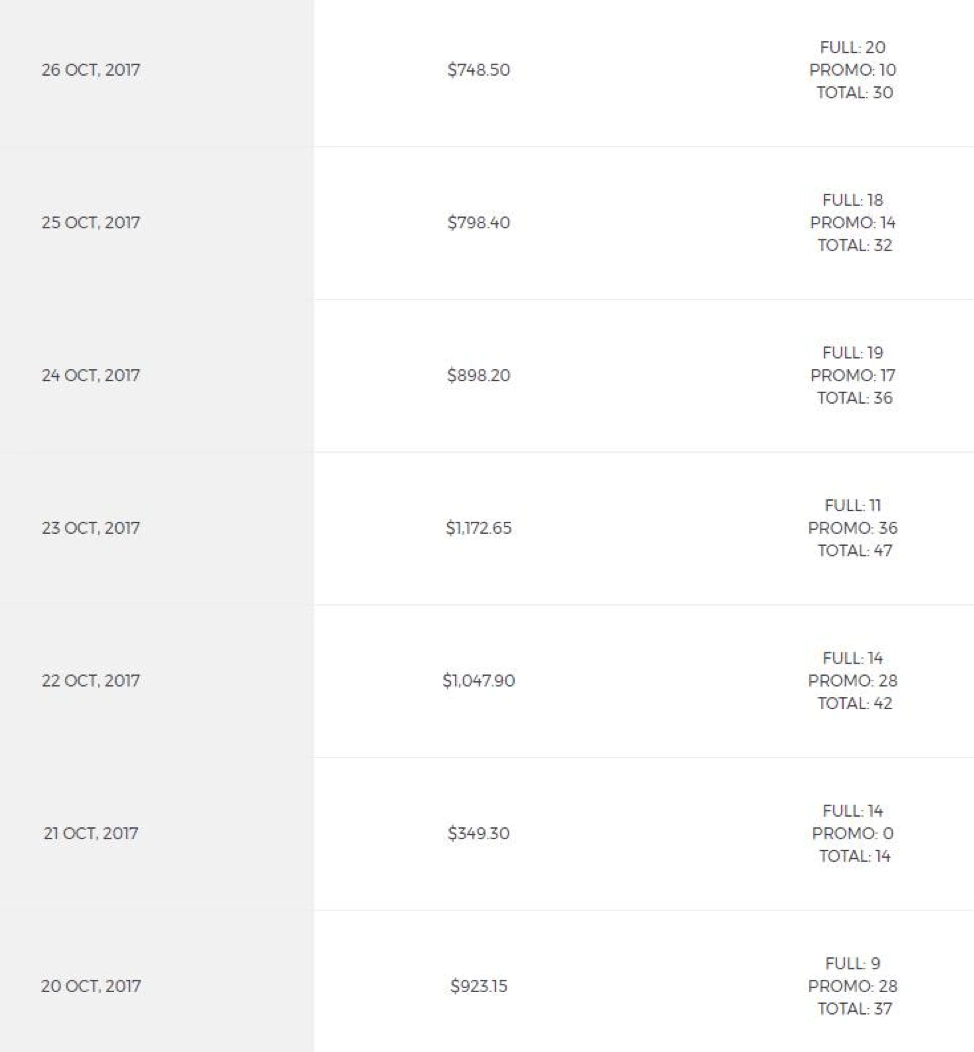Screen dimensions: 974x1052
Task: Select the $798.40 revenue value
Action: [x=478, y=223]
